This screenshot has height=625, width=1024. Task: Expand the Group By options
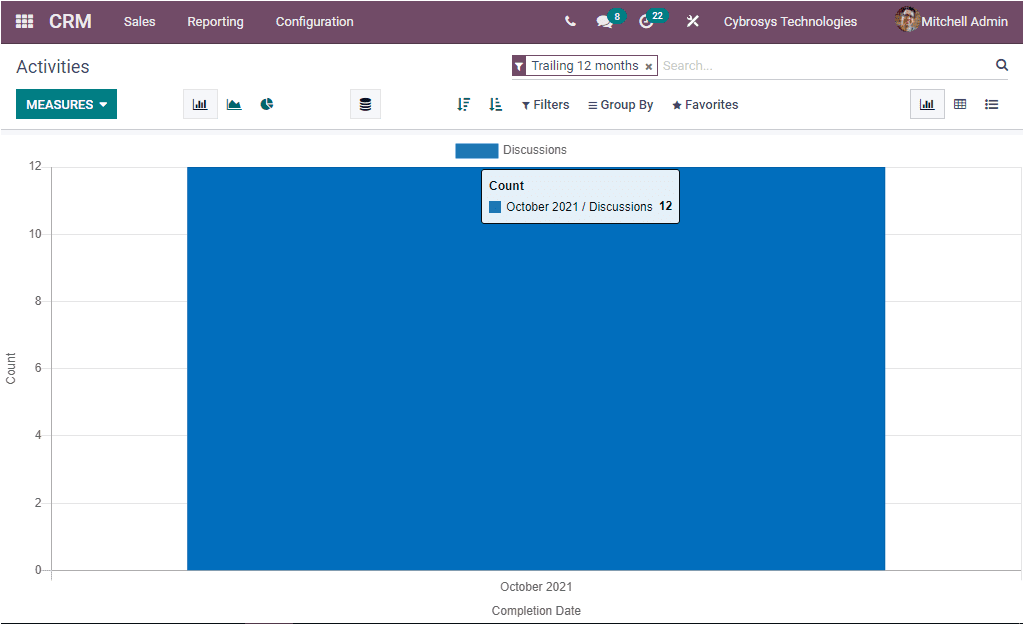click(x=620, y=104)
